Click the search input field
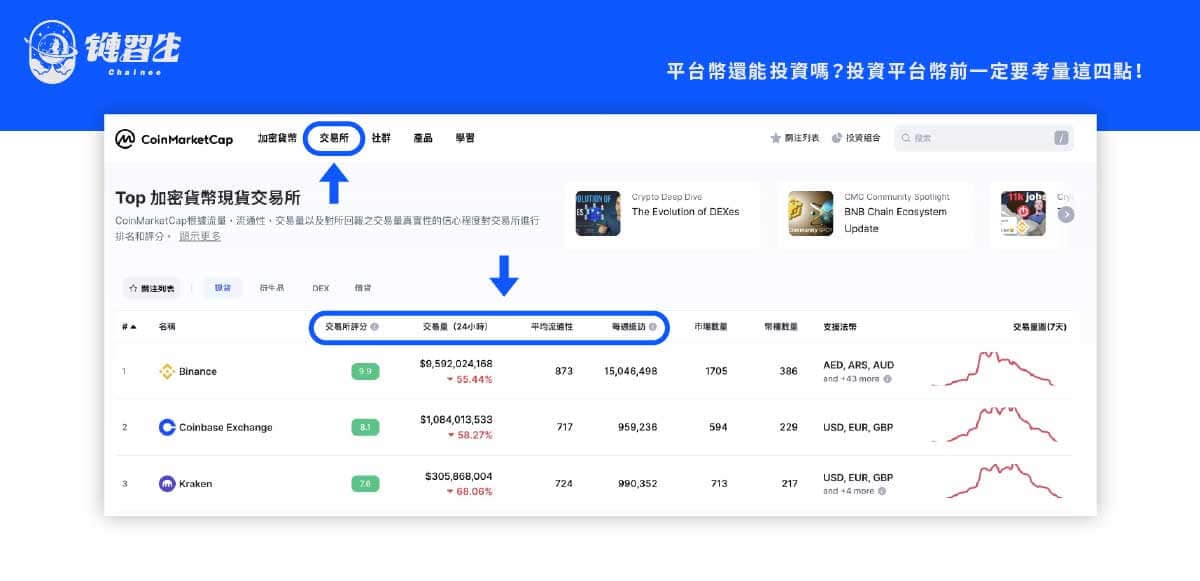The height and width of the screenshot is (581, 1200). click(983, 138)
